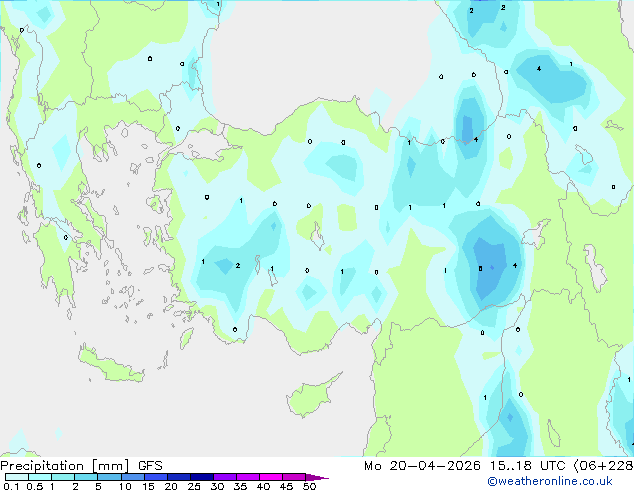Image resolution: width=634 pixels, height=490 pixels.
Task: Pick the 45–50 mm legend swatch
Action: tap(294, 477)
